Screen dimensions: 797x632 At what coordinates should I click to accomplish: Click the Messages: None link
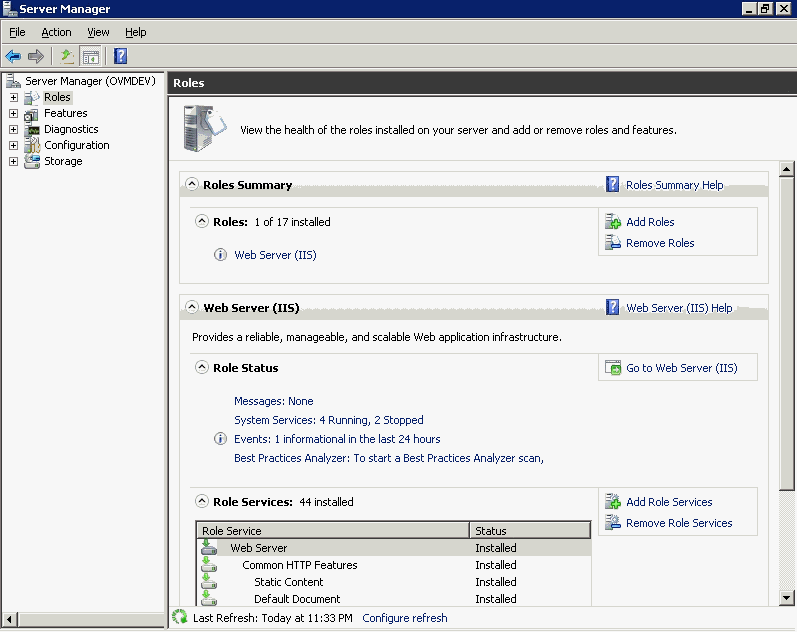pyautogui.click(x=273, y=401)
